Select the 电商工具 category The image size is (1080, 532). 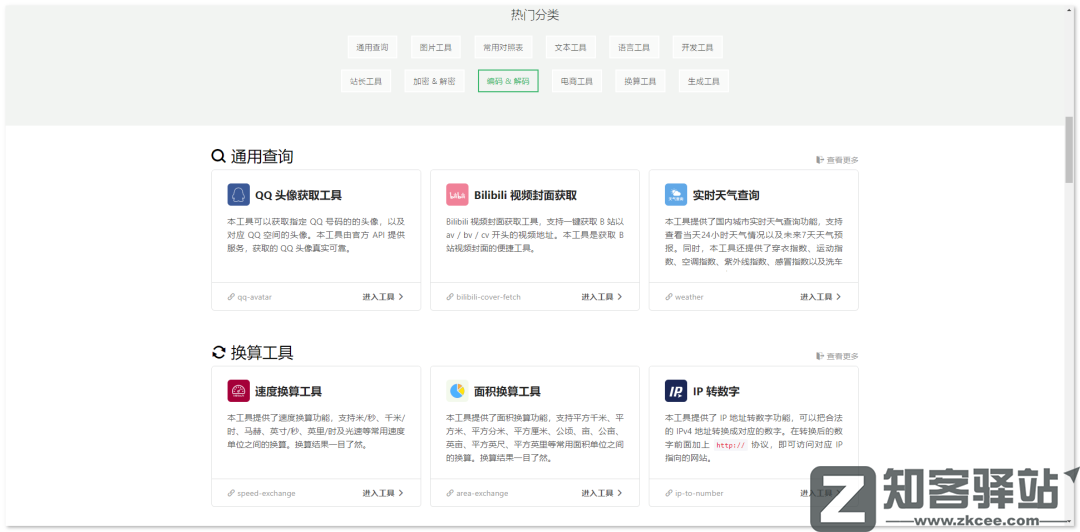(577, 81)
